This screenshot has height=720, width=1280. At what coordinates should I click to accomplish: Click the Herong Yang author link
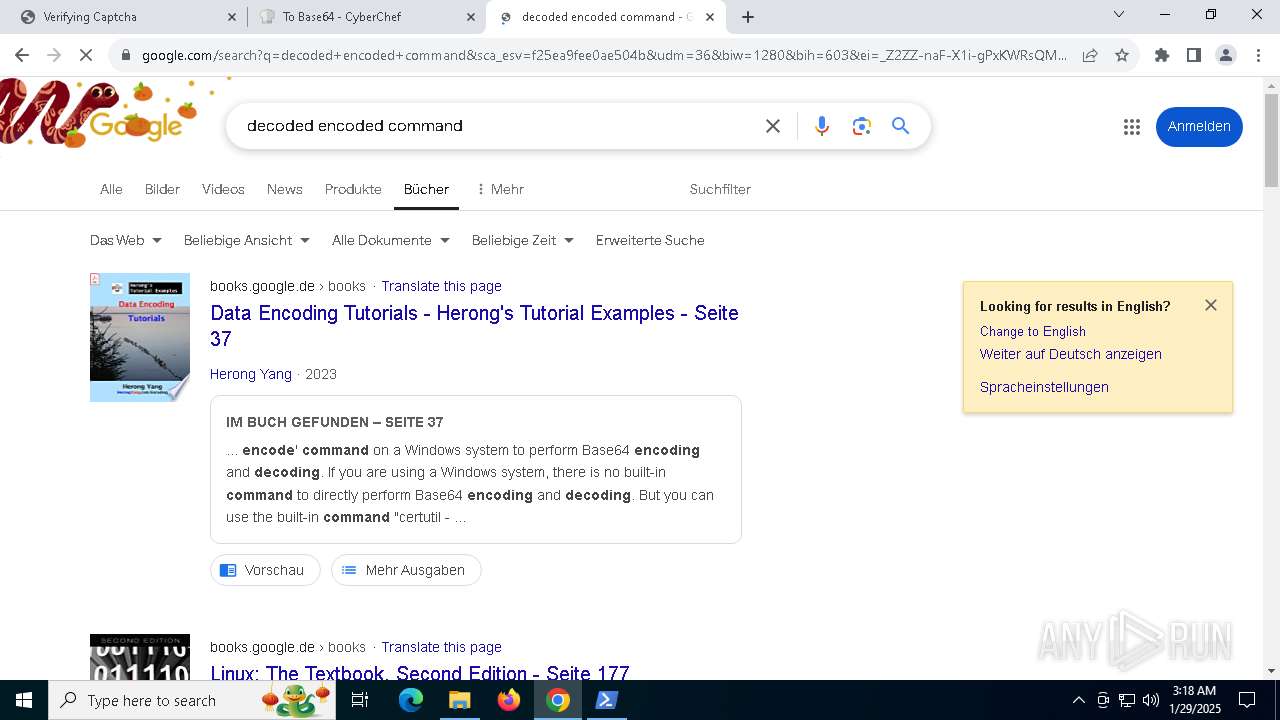point(251,374)
